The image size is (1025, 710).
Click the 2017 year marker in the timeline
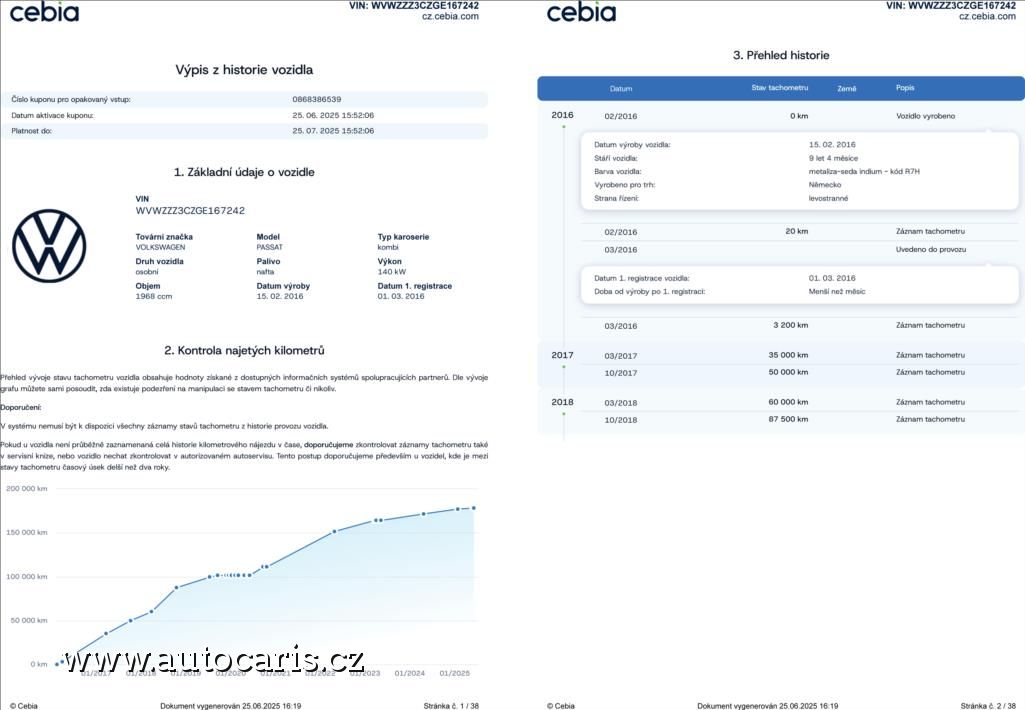[562, 355]
